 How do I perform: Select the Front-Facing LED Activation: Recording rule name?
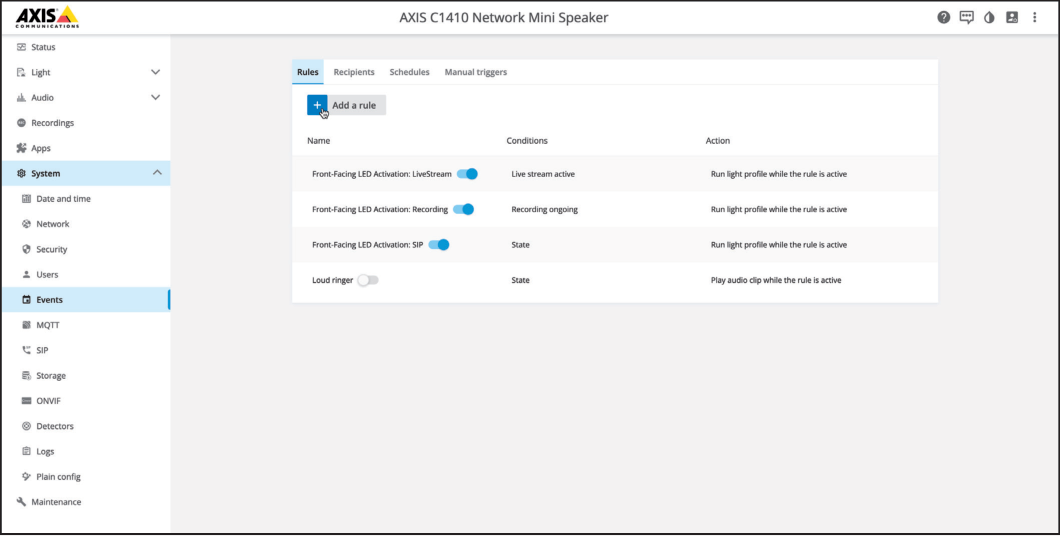(380, 210)
